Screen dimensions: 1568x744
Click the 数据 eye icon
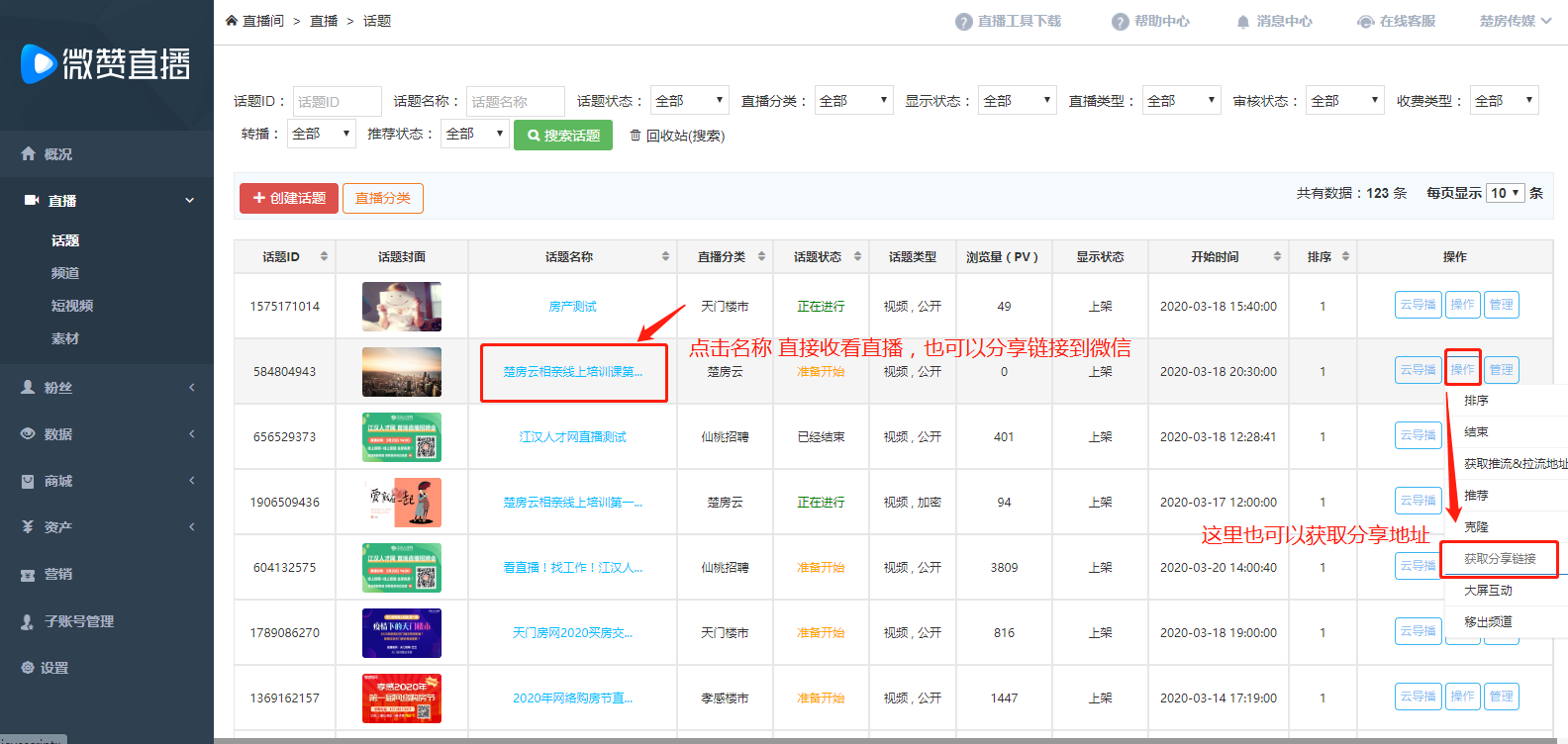coord(28,433)
